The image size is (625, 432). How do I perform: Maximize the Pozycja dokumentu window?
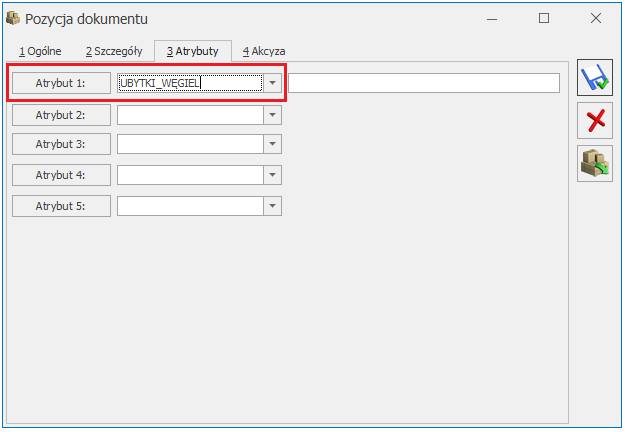point(544,18)
